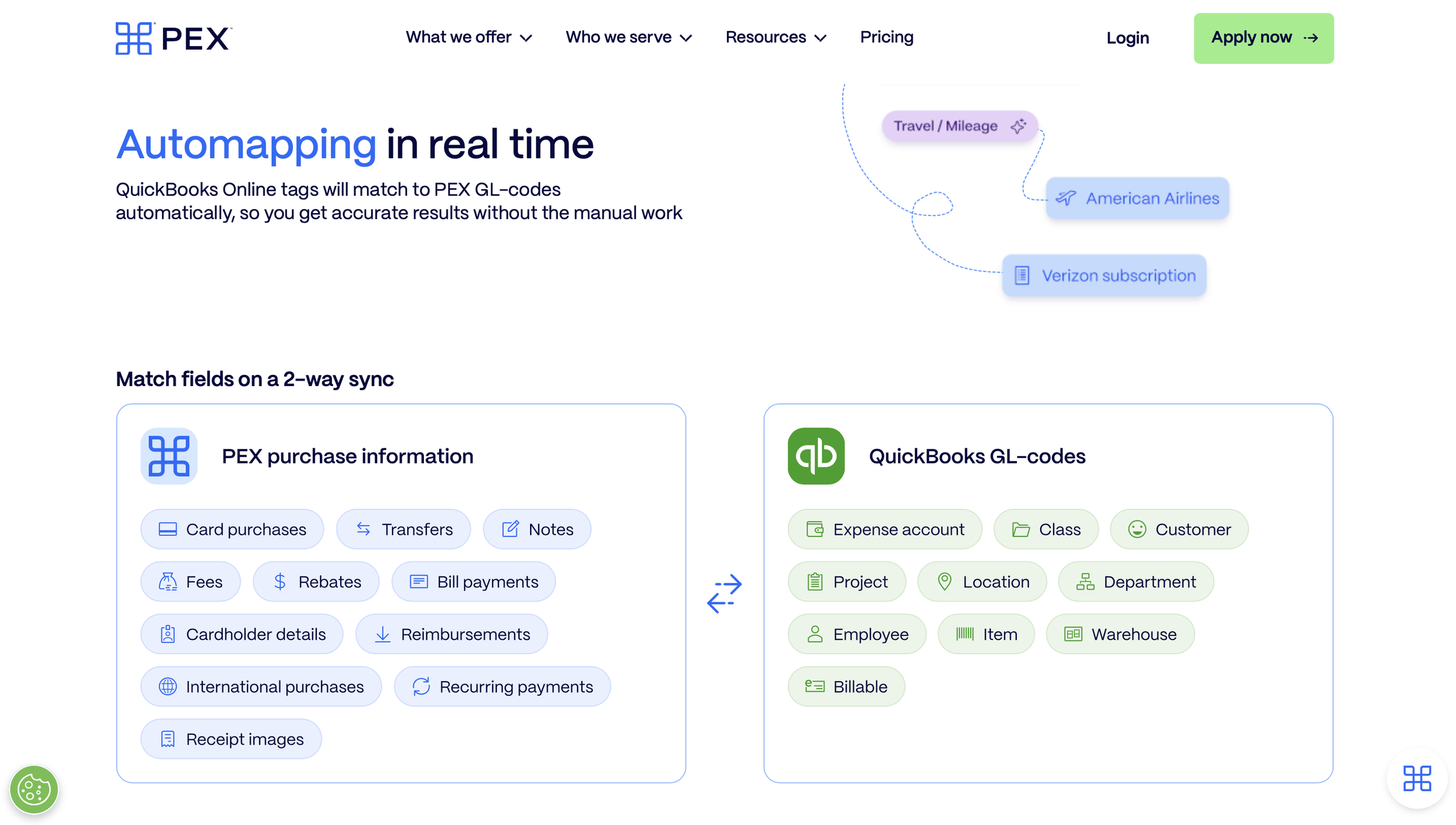Click the Employee person icon
The width and height of the screenshot is (1456, 825).
[815, 634]
